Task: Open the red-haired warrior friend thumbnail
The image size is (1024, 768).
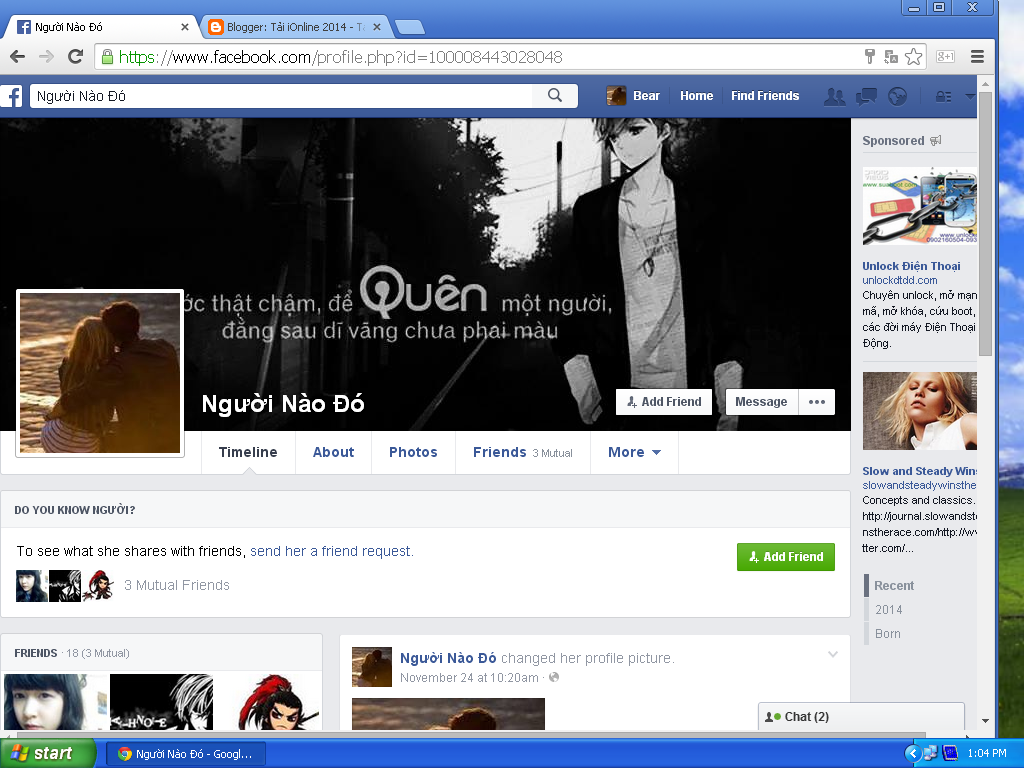Action: coord(268,702)
